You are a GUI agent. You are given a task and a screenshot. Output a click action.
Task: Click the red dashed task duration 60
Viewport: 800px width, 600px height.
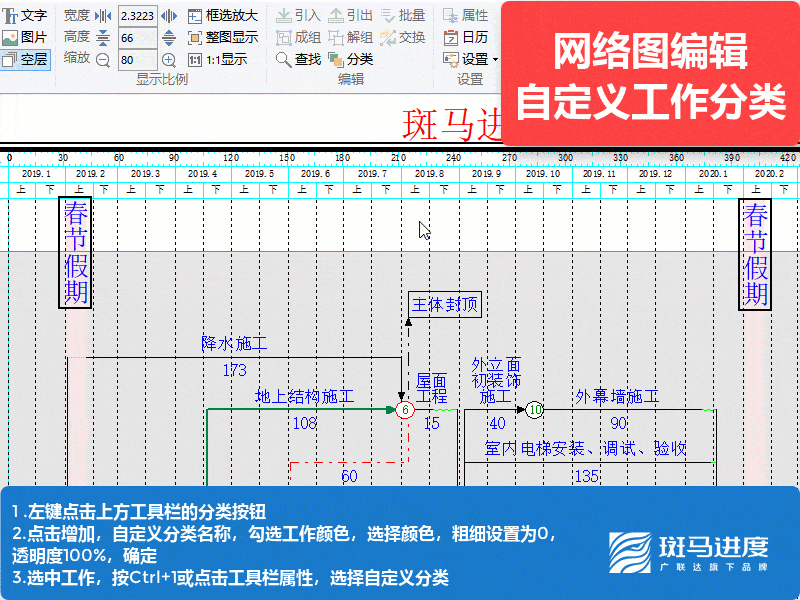click(349, 476)
